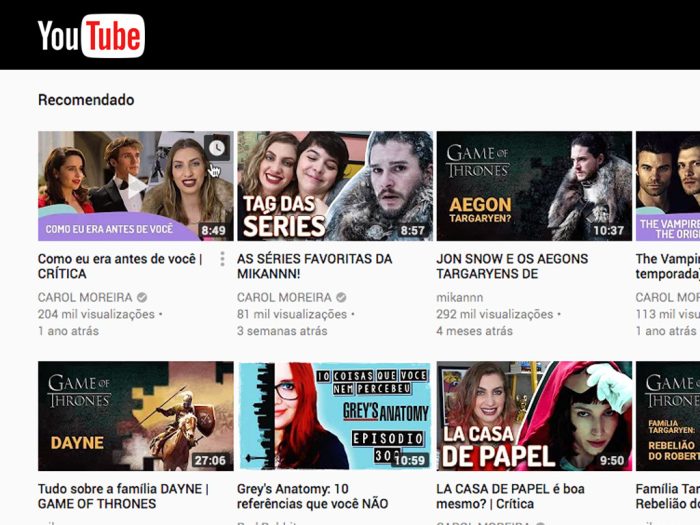Viewport: 700px width, 525px height.
Task: Open the title 'AS SÉRIES FAVORITAS DA MIKANNN!'
Action: coord(315,266)
